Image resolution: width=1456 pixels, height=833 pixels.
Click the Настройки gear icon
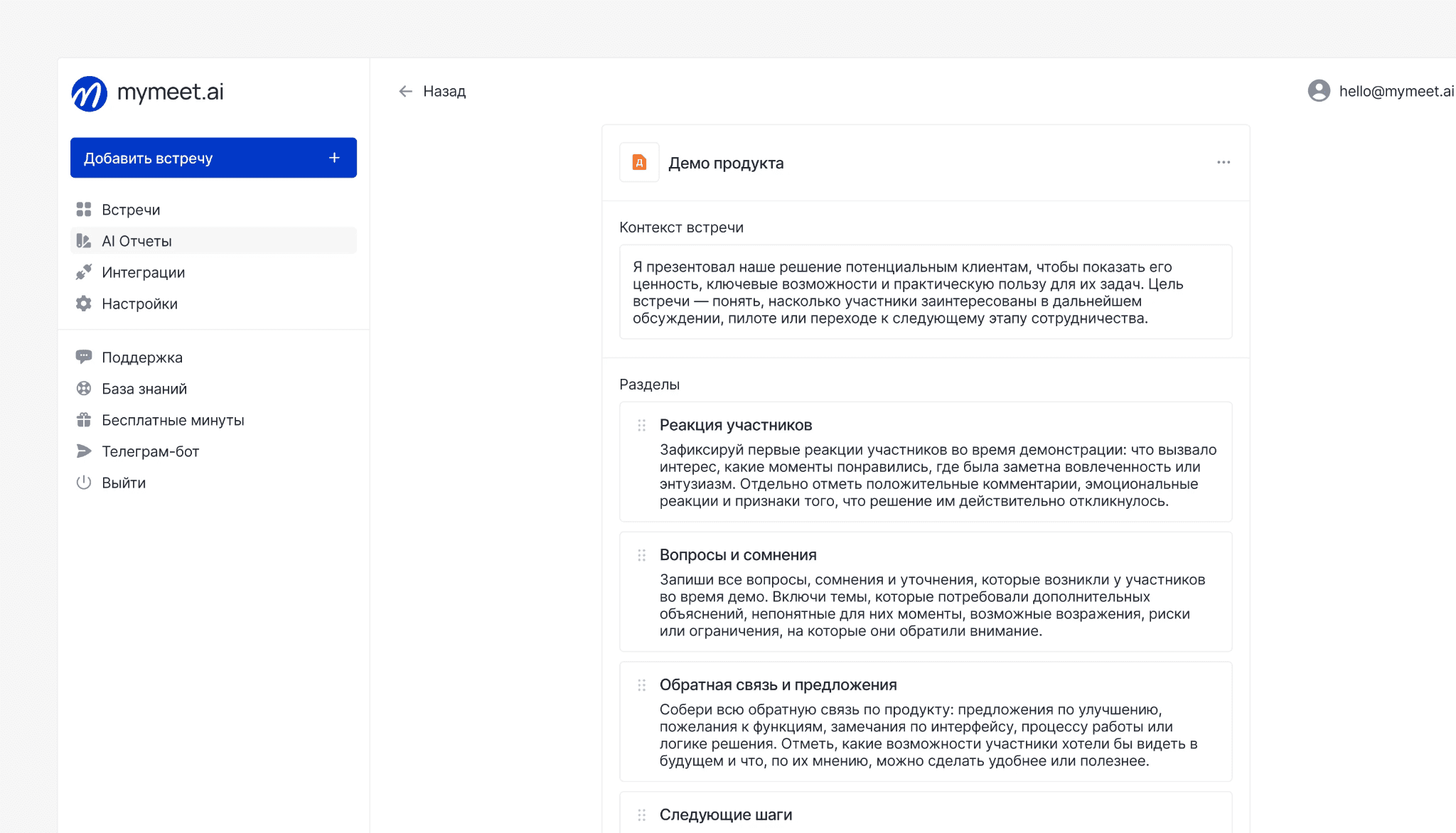[84, 303]
